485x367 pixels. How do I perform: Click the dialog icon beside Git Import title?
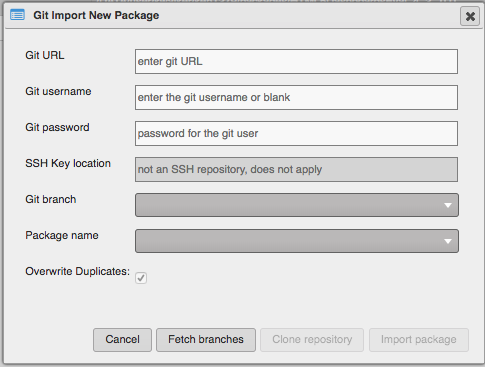coord(17,15)
